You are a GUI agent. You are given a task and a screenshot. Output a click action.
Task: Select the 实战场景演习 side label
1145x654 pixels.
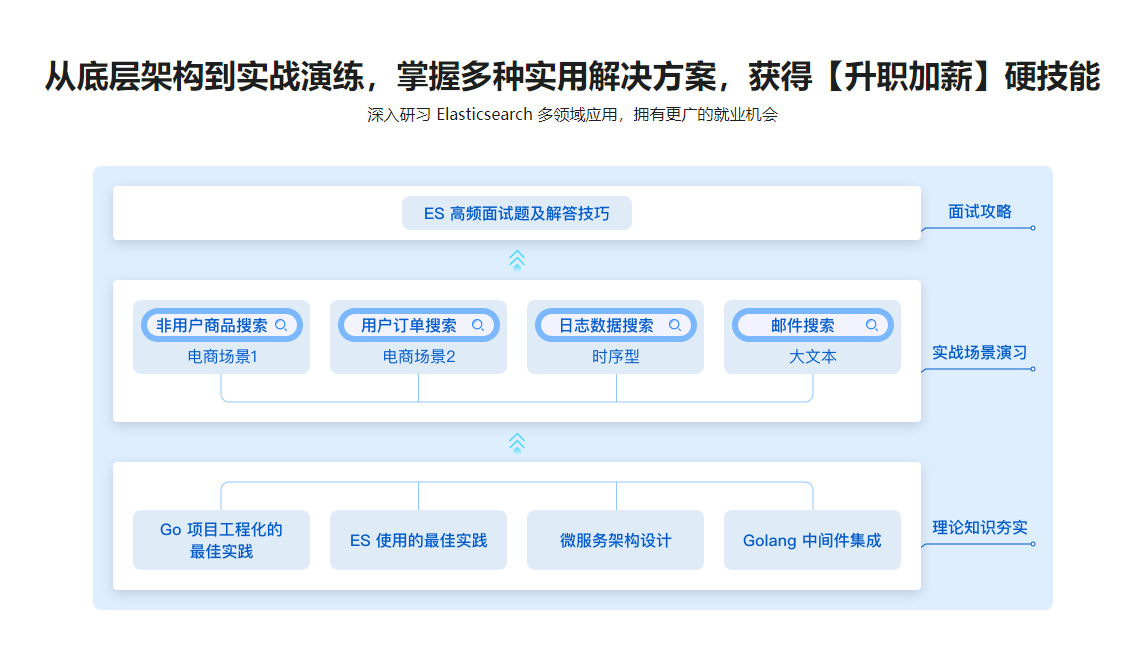979,352
